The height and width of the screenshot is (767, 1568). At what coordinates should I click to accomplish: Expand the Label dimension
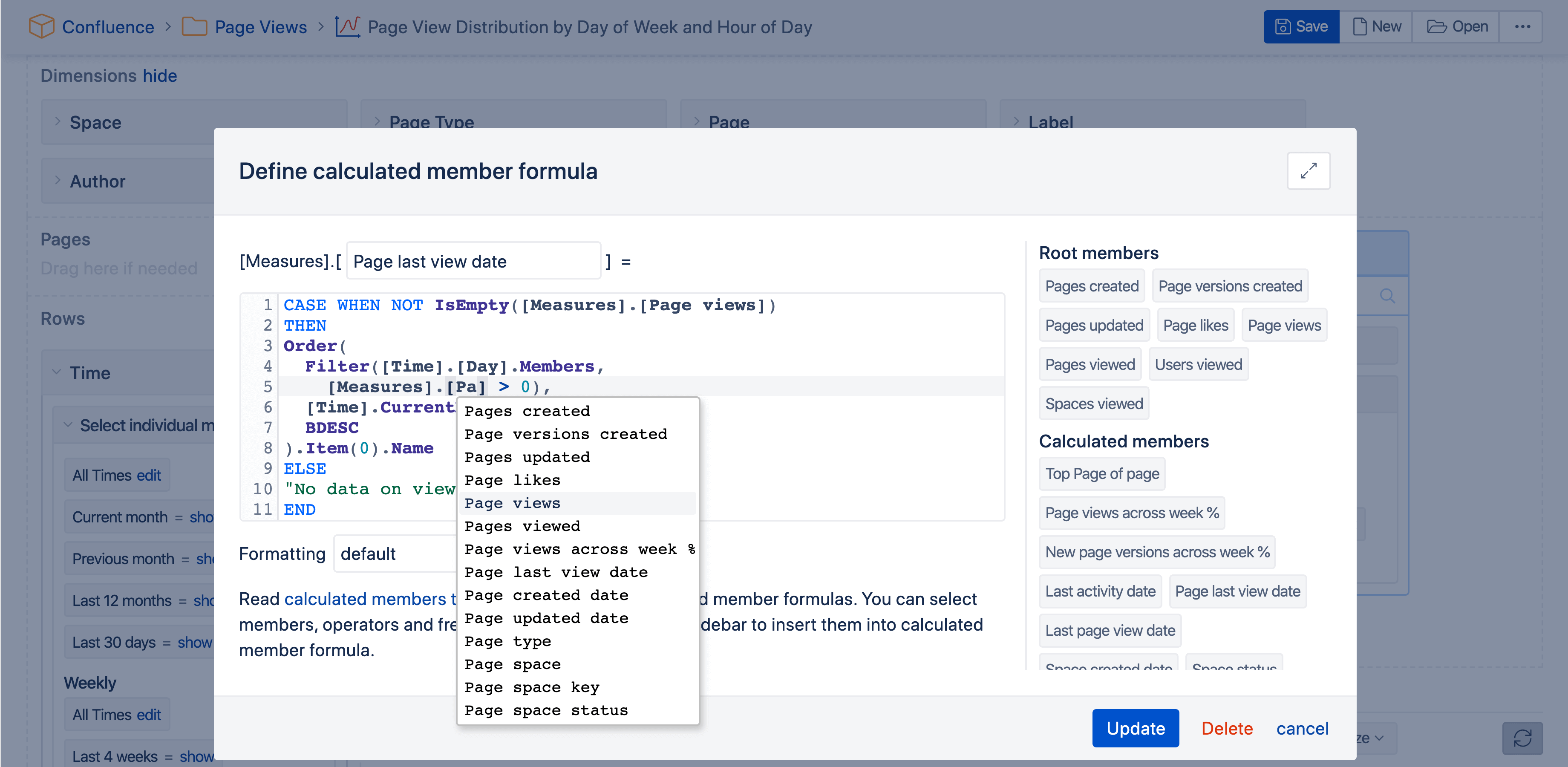click(x=1016, y=121)
